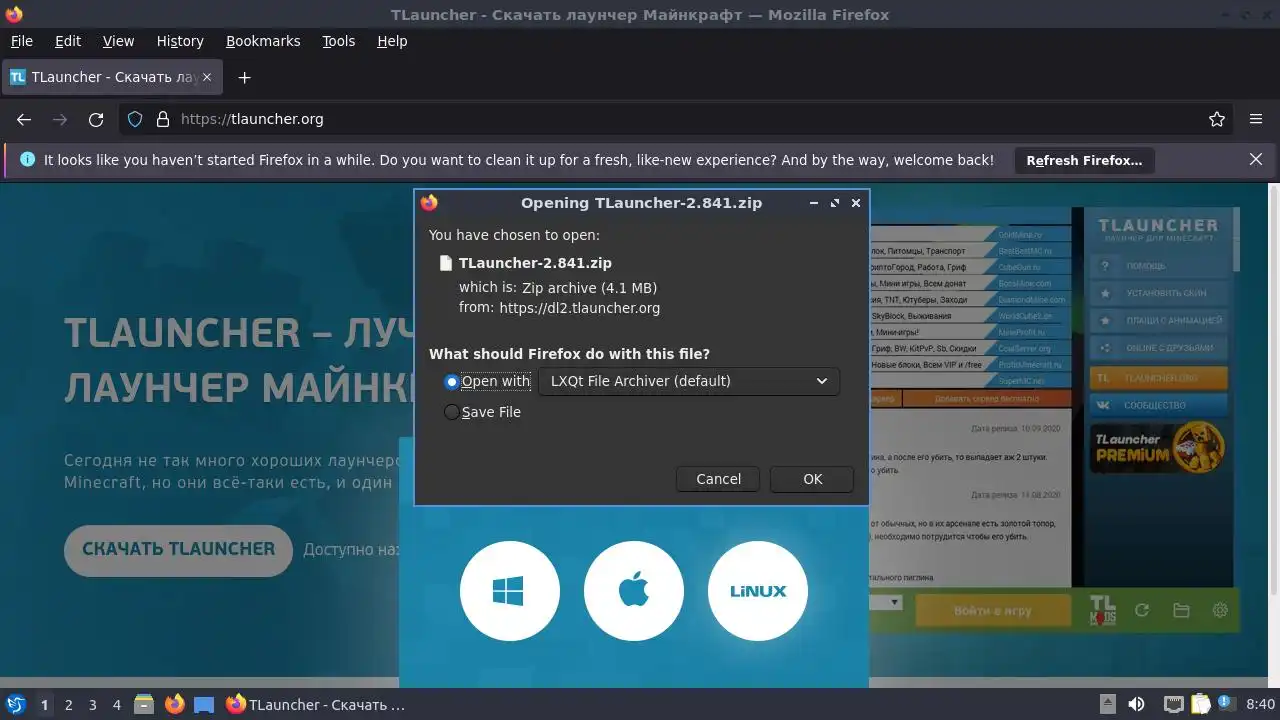
Task: Open the View menu
Action: pos(118,41)
